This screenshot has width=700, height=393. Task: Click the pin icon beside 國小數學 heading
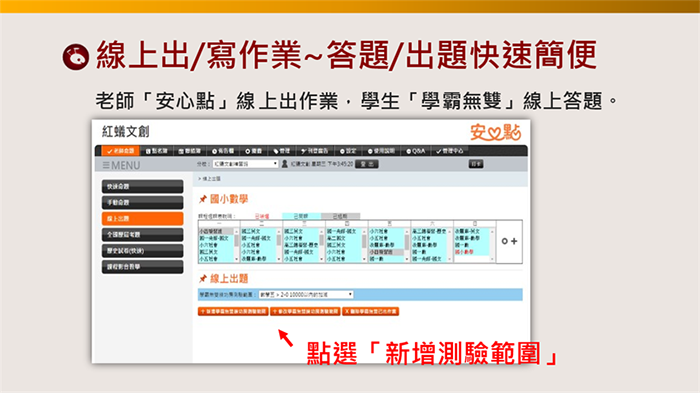[203, 199]
